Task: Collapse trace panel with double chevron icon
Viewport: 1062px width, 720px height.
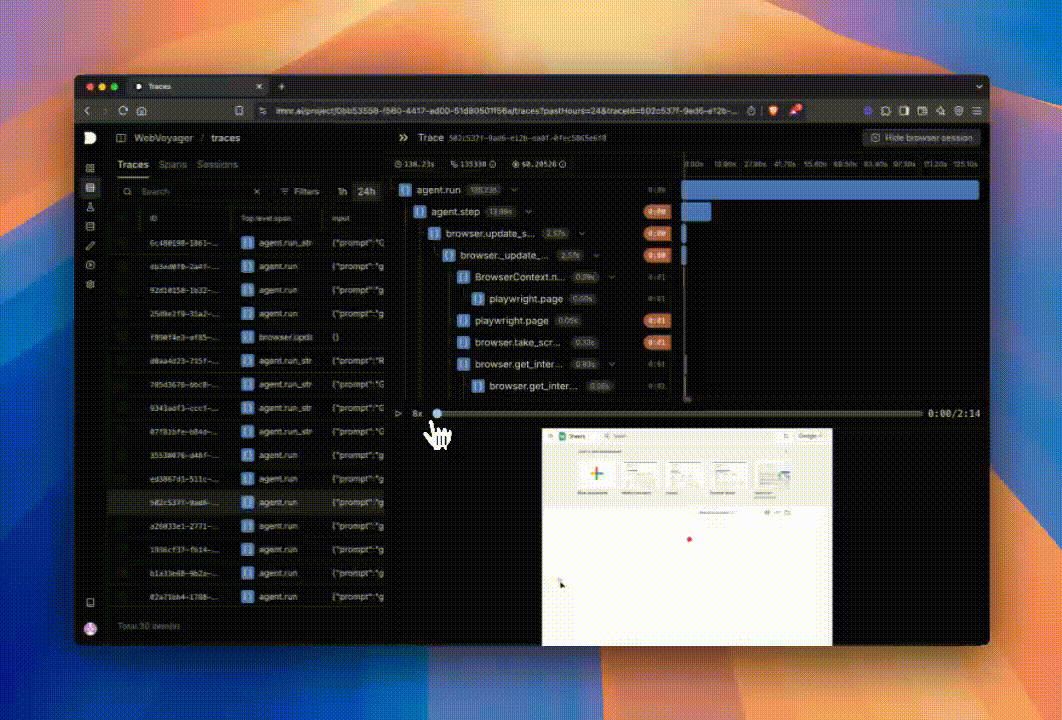Action: point(403,138)
